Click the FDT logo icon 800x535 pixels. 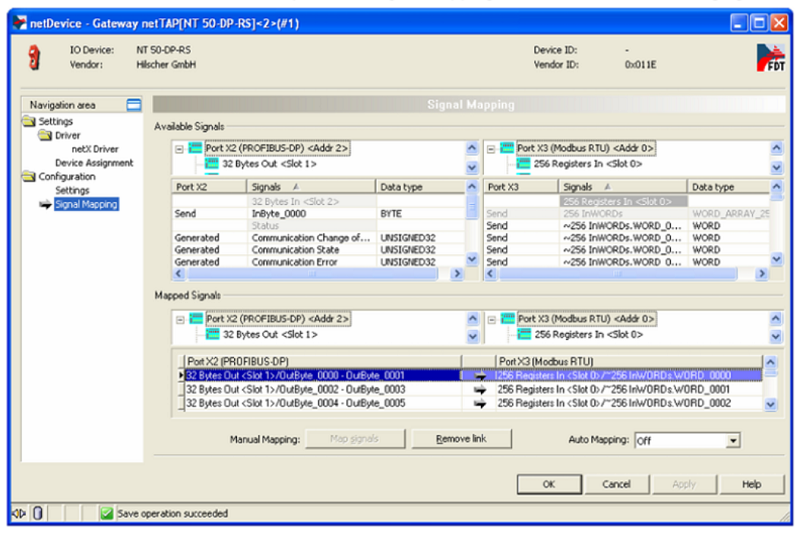[x=770, y=57]
